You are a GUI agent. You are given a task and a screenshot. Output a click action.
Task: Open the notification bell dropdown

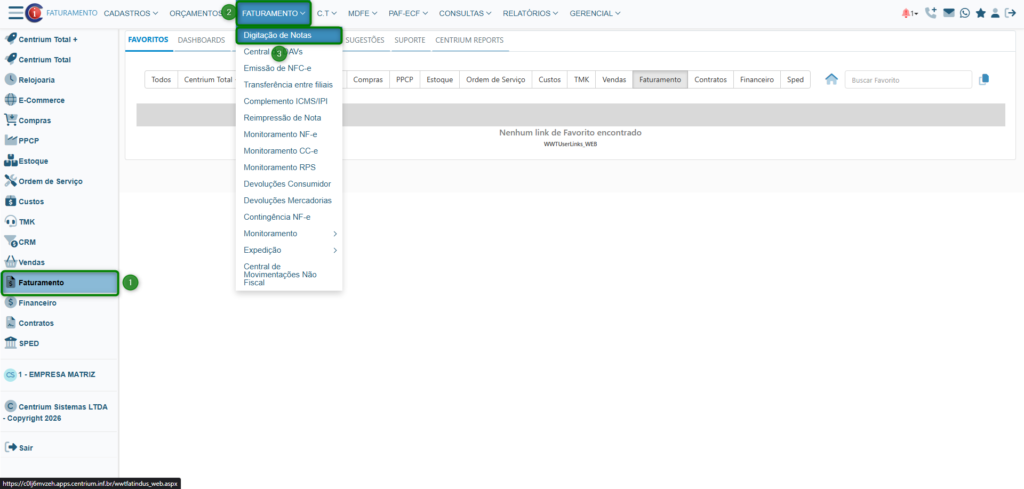pyautogui.click(x=909, y=14)
